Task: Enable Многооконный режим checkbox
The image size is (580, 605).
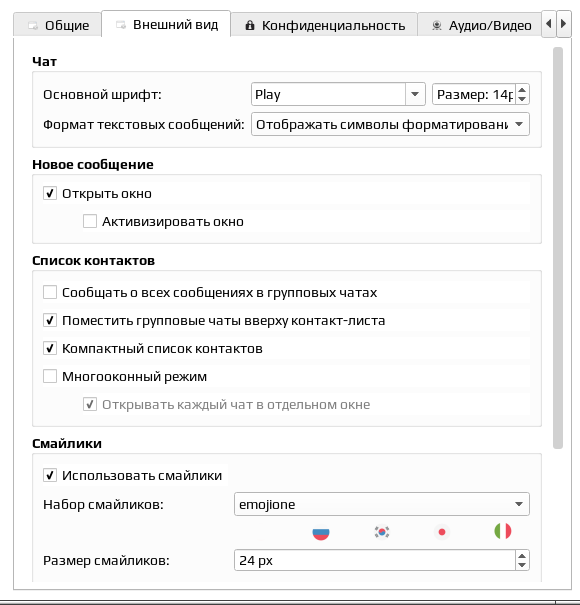Action: [x=50, y=376]
